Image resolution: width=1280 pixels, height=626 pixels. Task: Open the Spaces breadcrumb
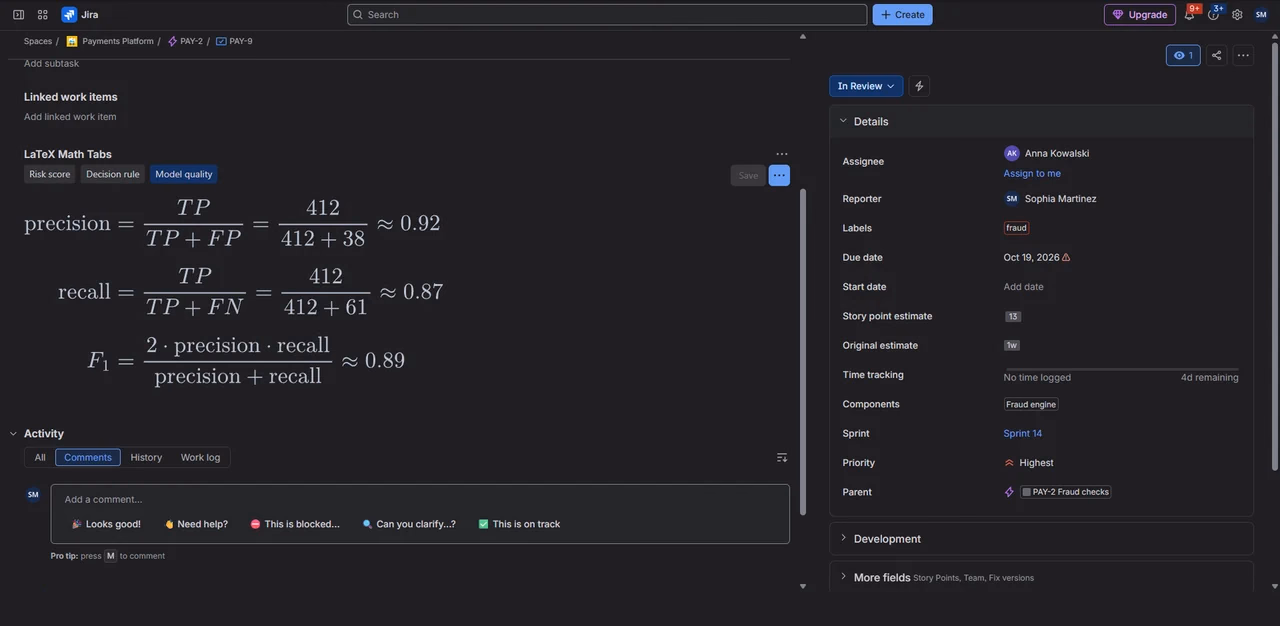click(x=38, y=41)
